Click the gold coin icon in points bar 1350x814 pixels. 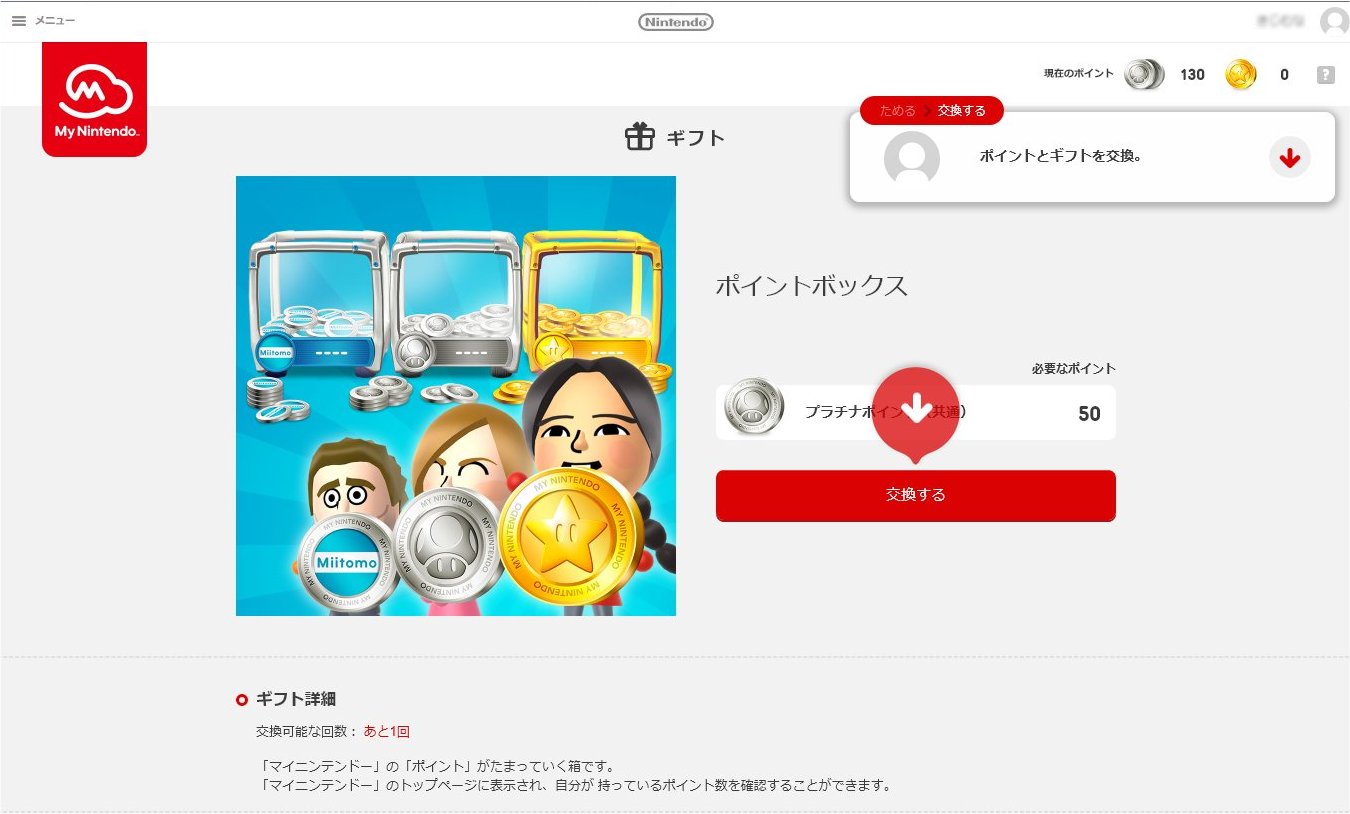[x=1240, y=74]
